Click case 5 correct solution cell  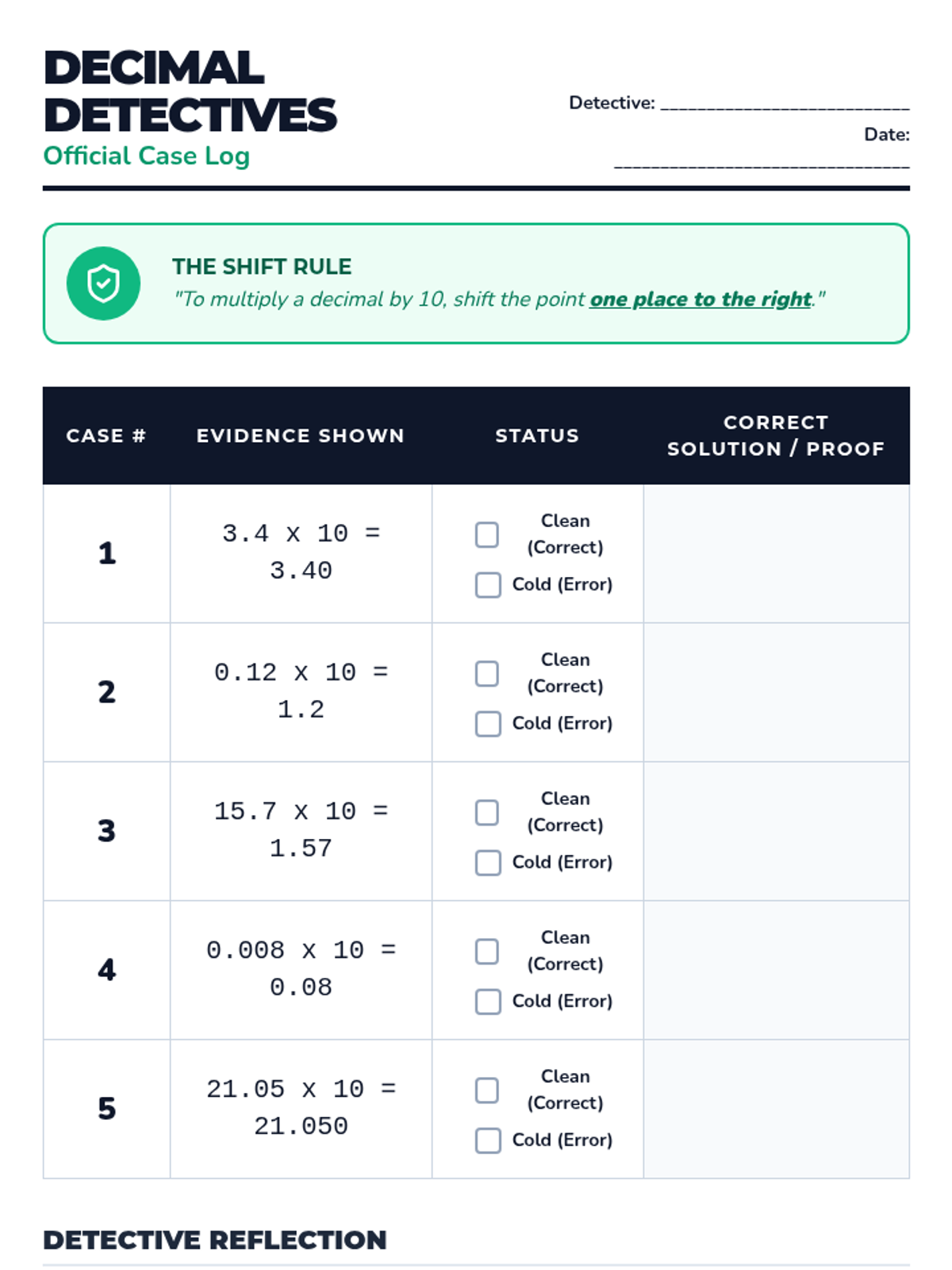point(776,1109)
